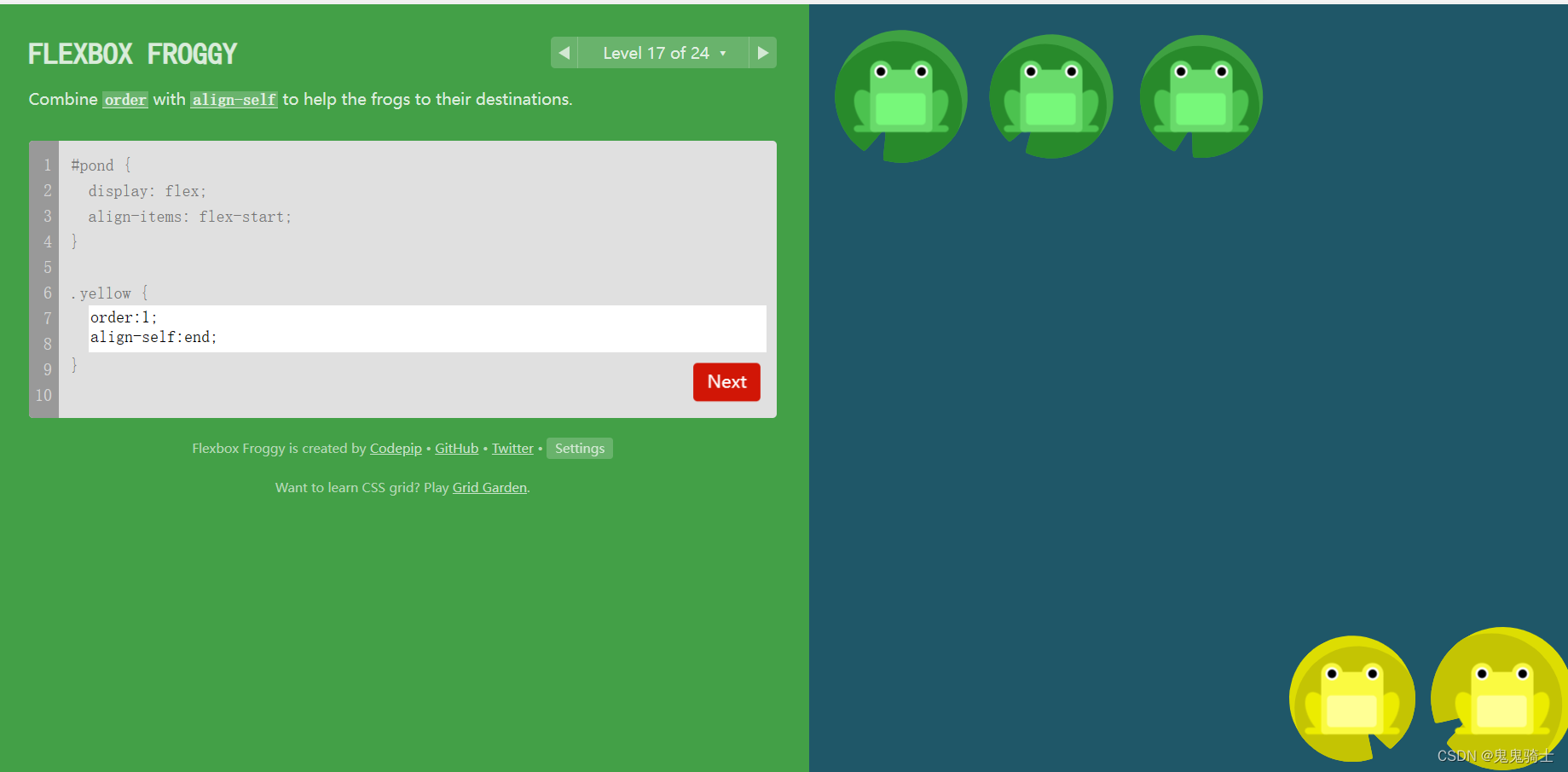Go to the previous level arrow
Viewport: 1568px width, 772px height.
(564, 53)
